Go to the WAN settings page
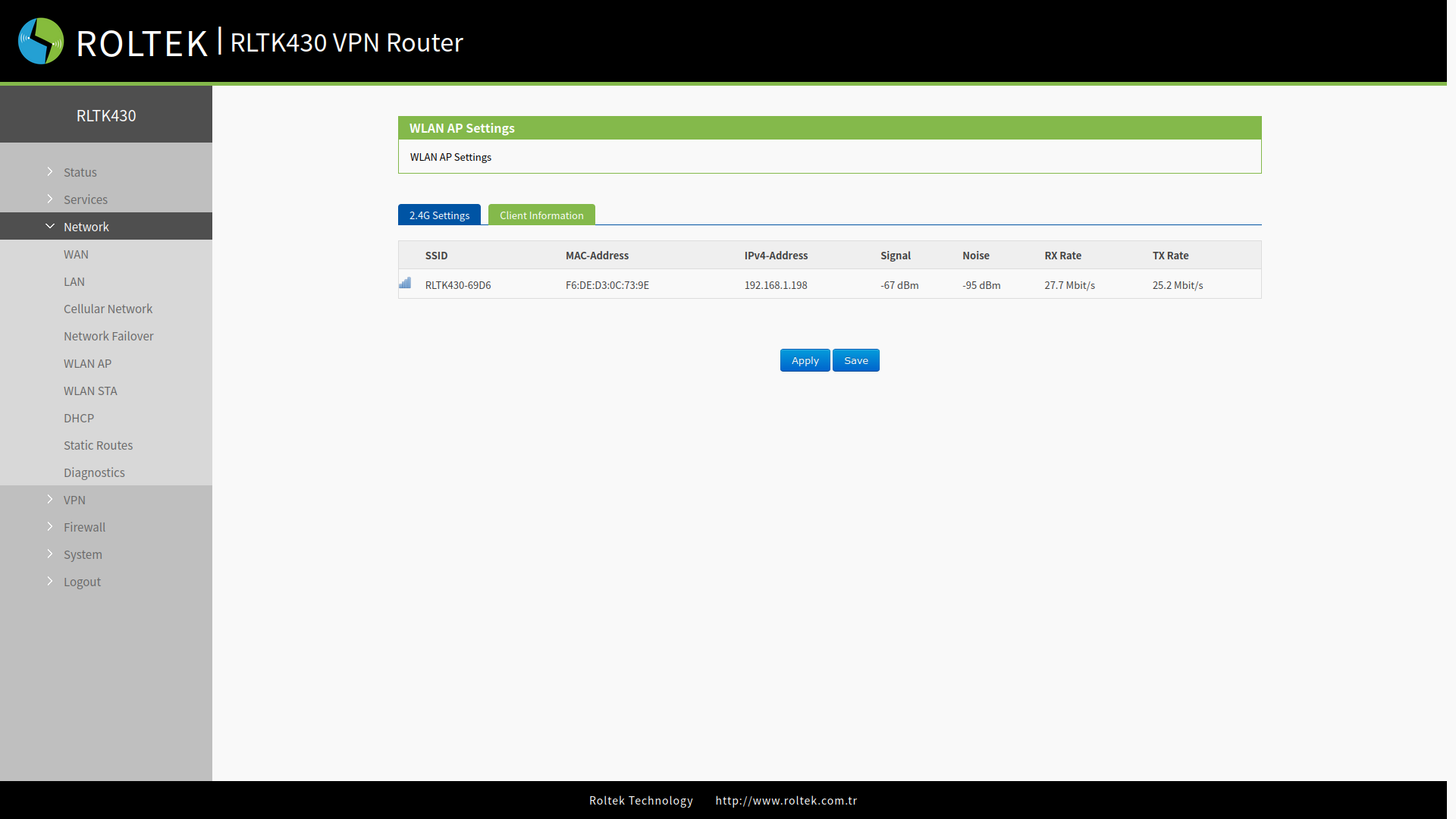Screen dimensions: 1456x819 [76, 254]
